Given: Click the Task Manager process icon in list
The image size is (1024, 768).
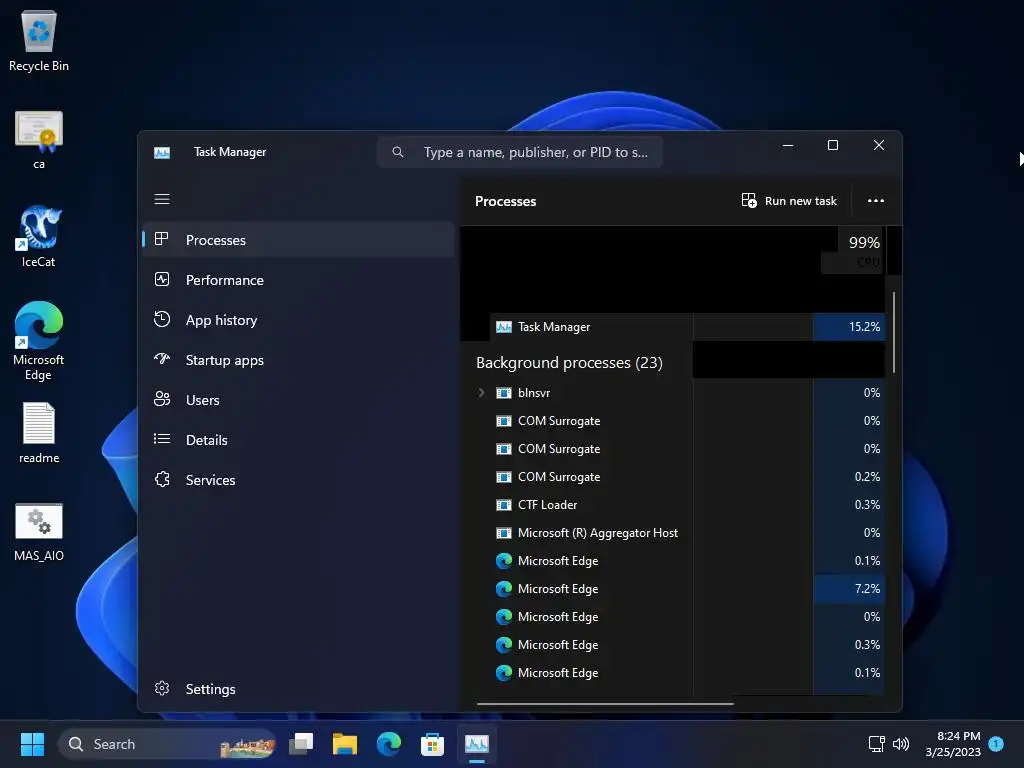Looking at the screenshot, I should pyautogui.click(x=504, y=327).
